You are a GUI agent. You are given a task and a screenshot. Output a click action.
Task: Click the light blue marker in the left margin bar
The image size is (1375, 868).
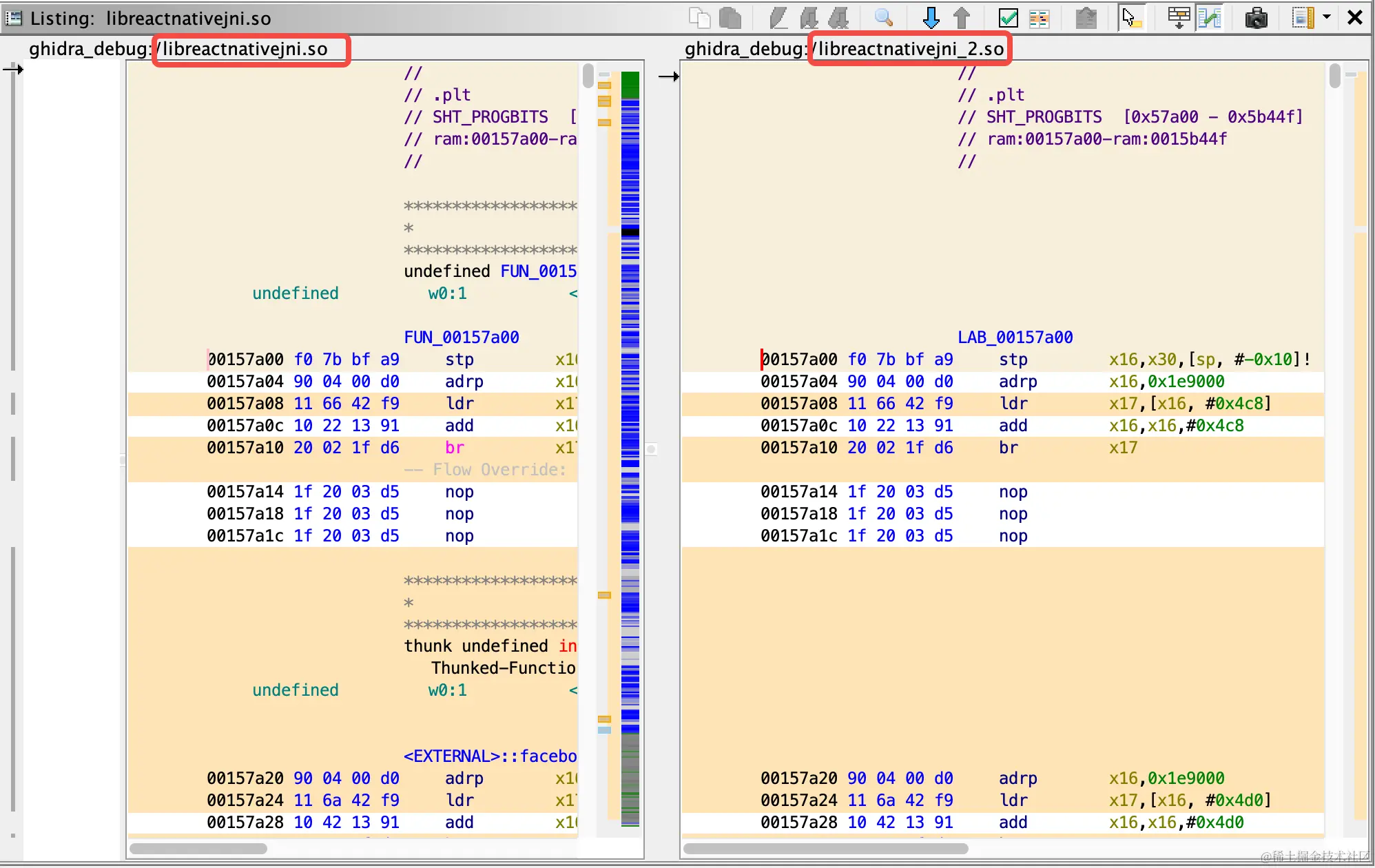(604, 730)
